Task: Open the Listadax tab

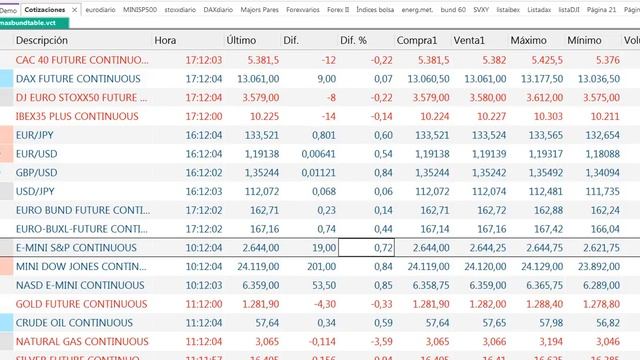Action: pyautogui.click(x=539, y=9)
